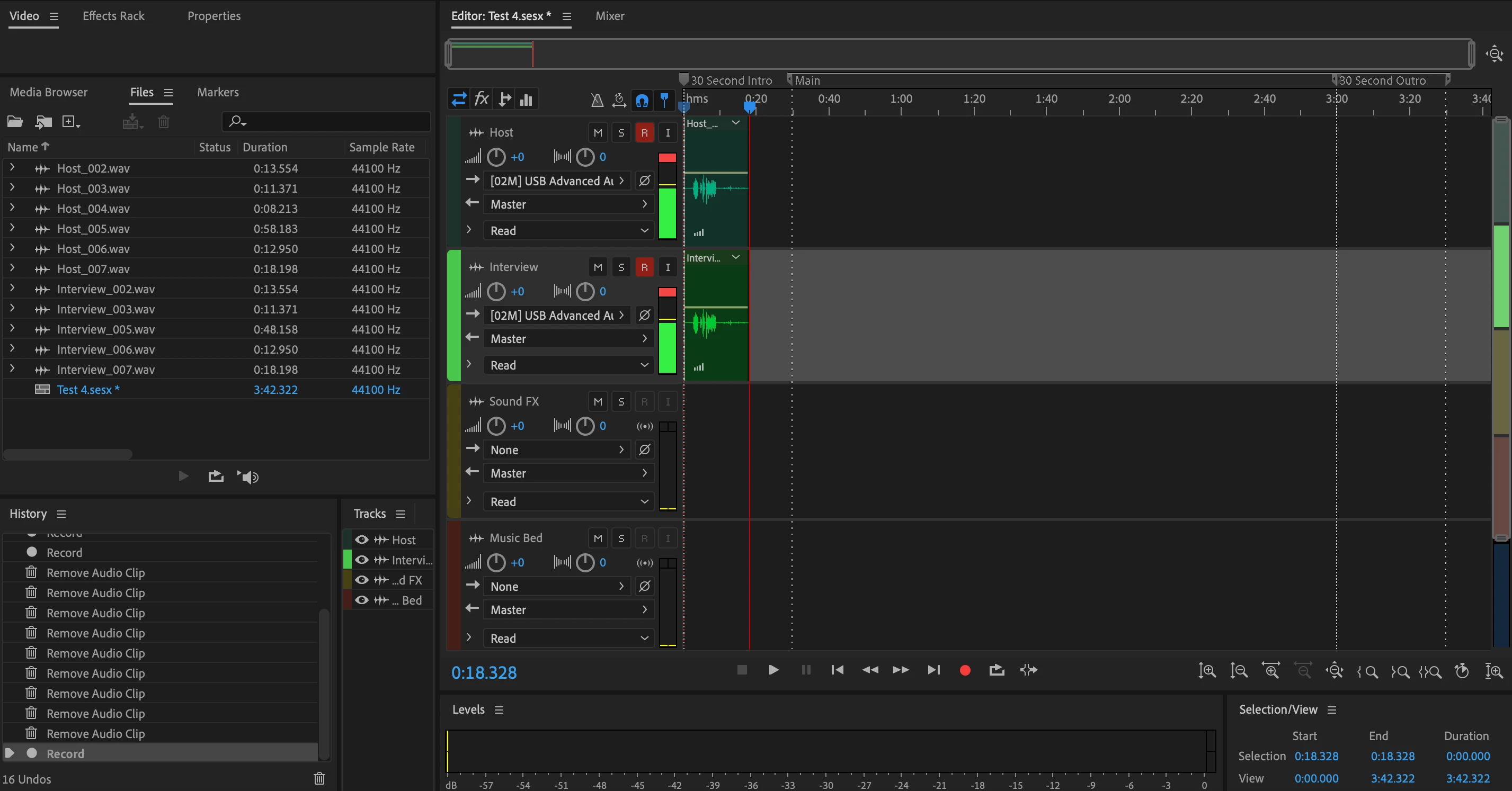This screenshot has width=1512, height=791.
Task: Switch to the Mixer tab
Action: tap(609, 16)
